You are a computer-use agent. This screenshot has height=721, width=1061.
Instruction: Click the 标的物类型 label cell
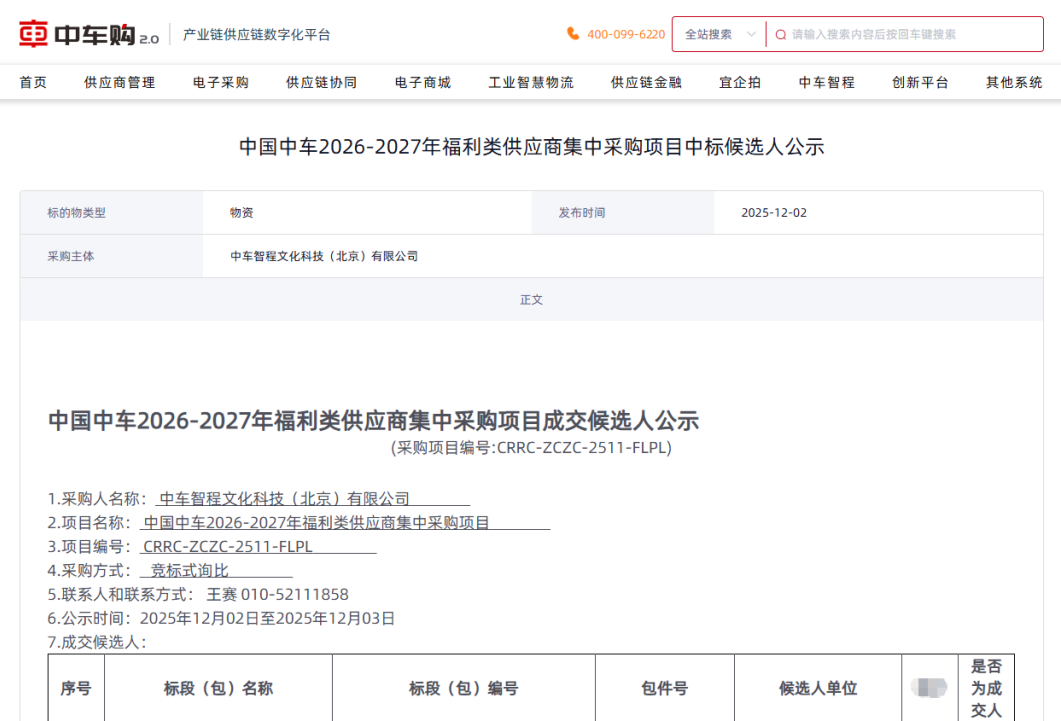pyautogui.click(x=112, y=212)
